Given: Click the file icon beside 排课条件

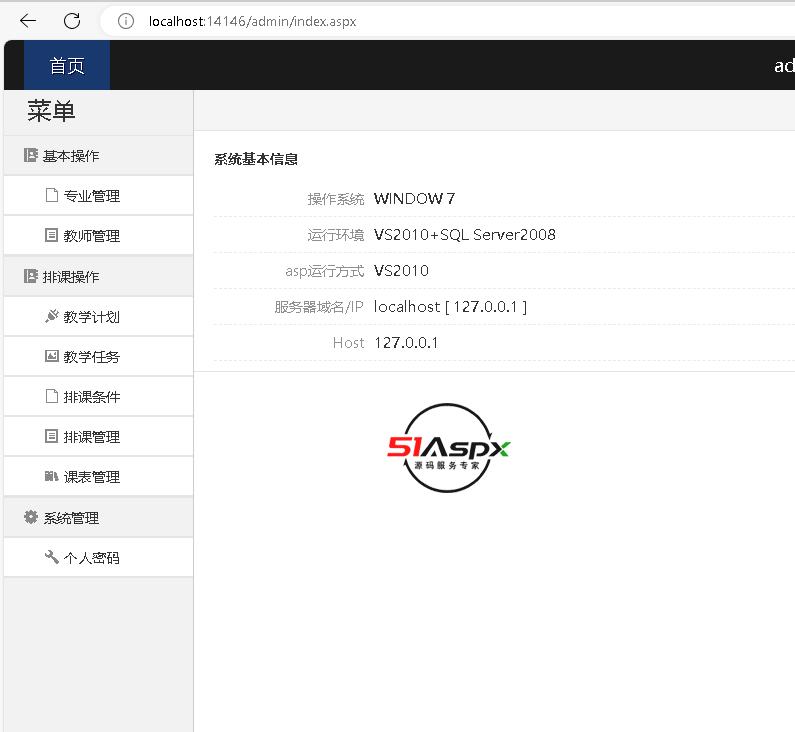Looking at the screenshot, I should click(52, 396).
